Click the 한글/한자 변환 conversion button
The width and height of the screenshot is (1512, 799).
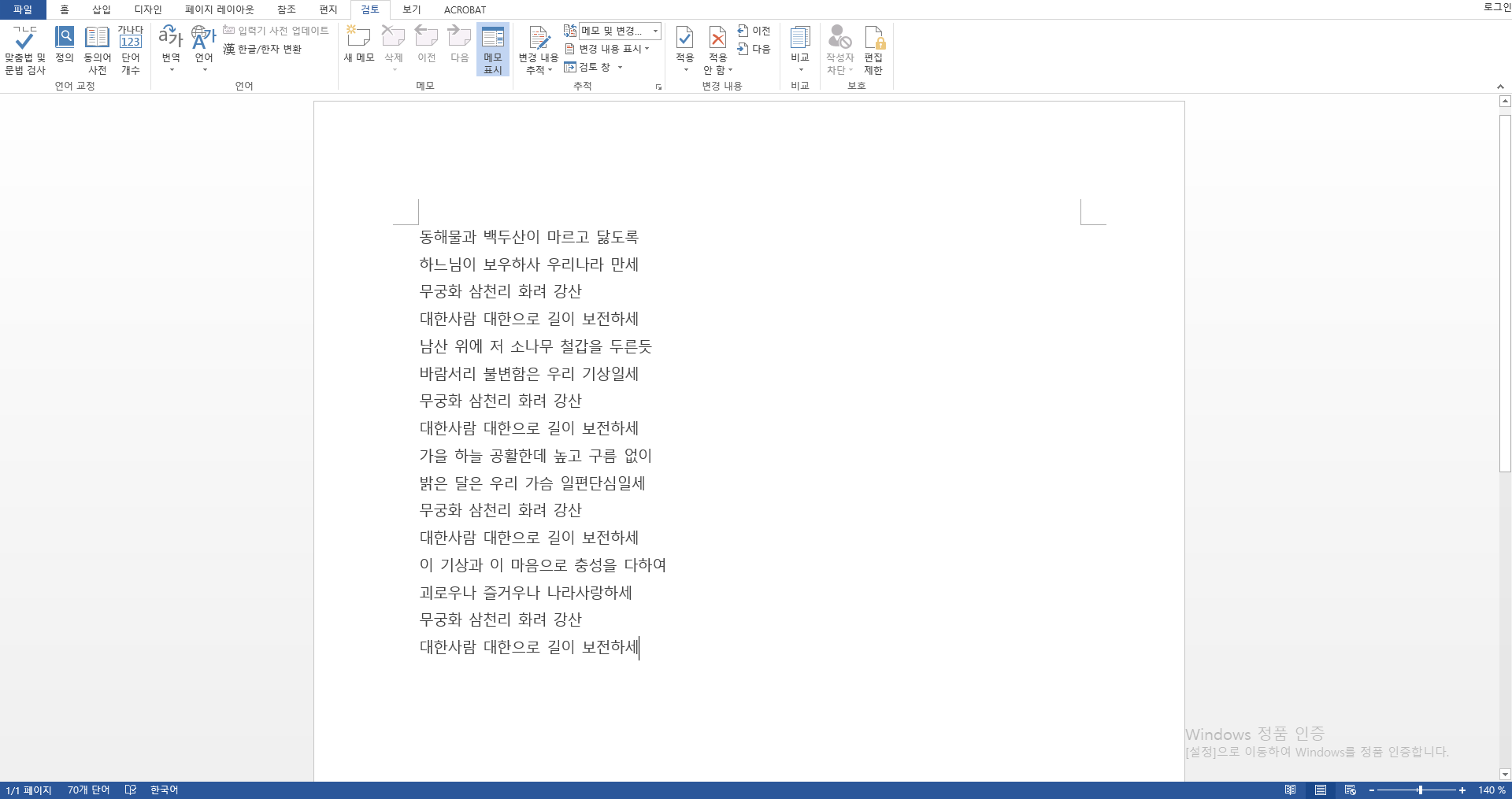[262, 49]
